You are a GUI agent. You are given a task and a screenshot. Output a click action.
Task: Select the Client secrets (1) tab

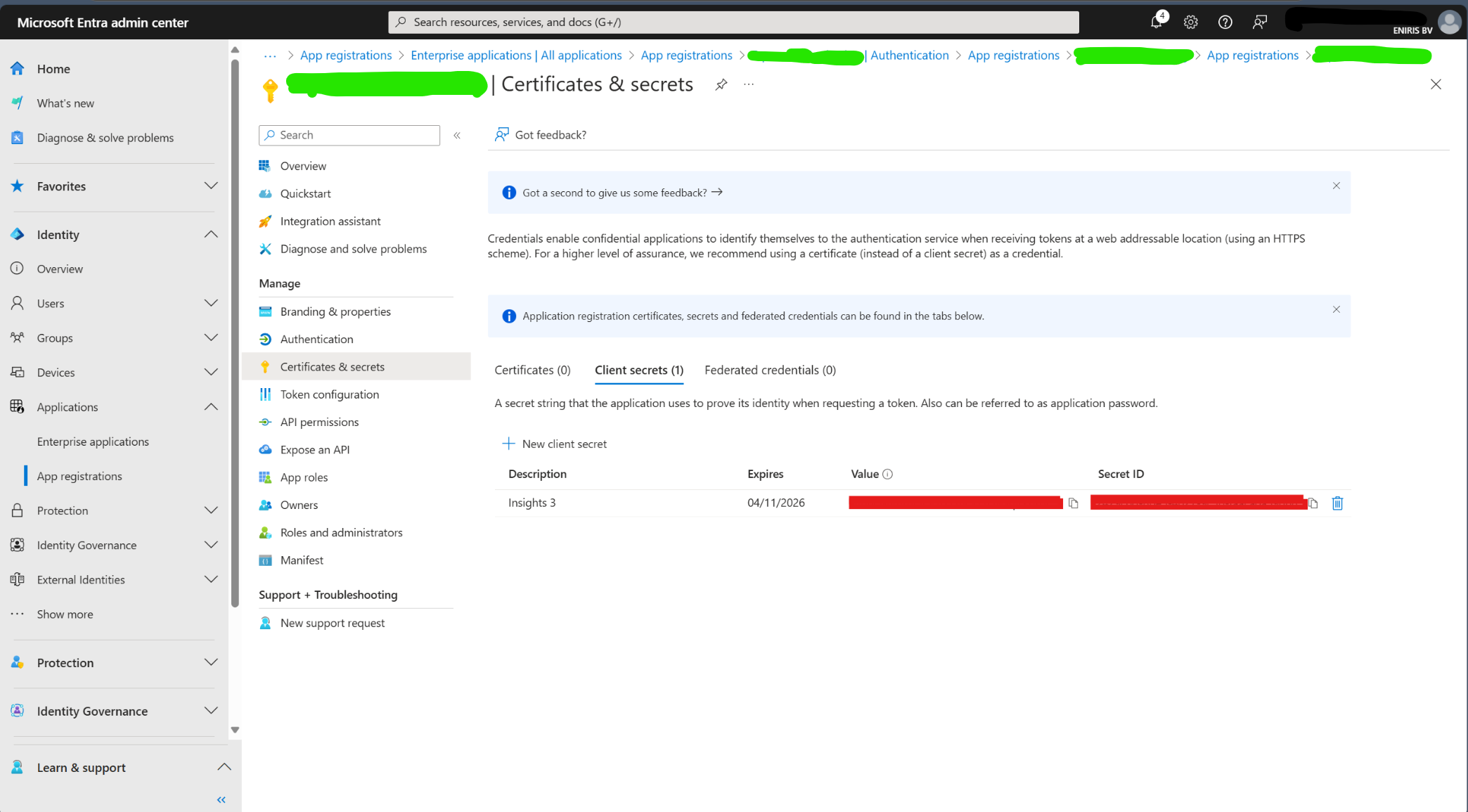point(639,370)
